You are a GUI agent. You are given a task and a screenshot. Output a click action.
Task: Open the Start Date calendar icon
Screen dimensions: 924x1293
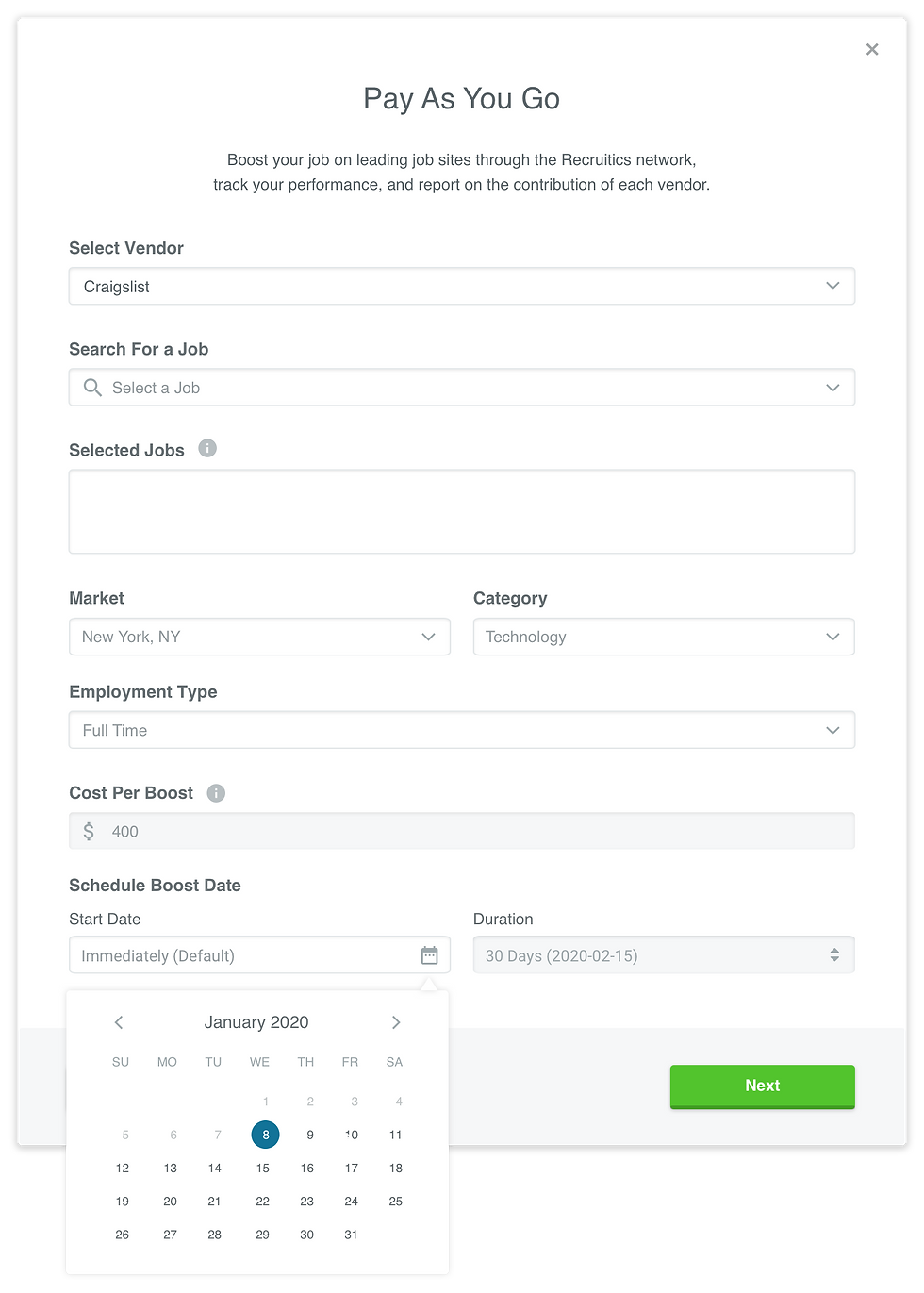point(429,955)
